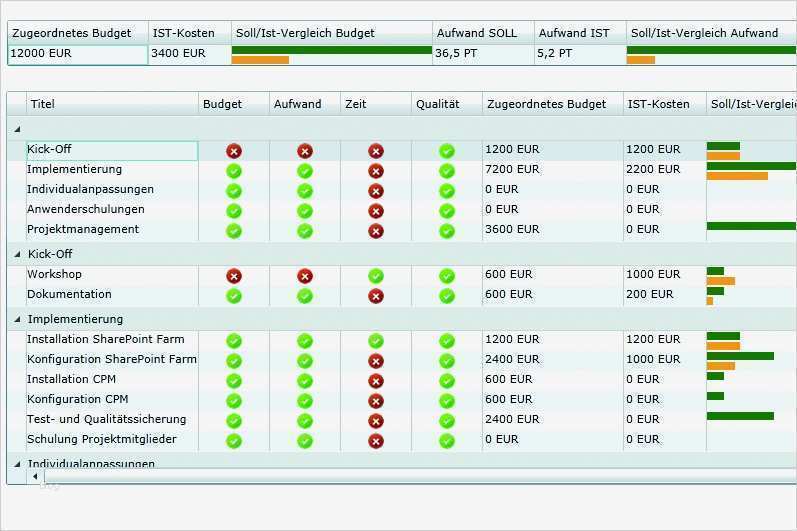Select the 12000 EUR Zugeordnetes Budget cell
Viewport: 797px width, 531px height.
78,54
